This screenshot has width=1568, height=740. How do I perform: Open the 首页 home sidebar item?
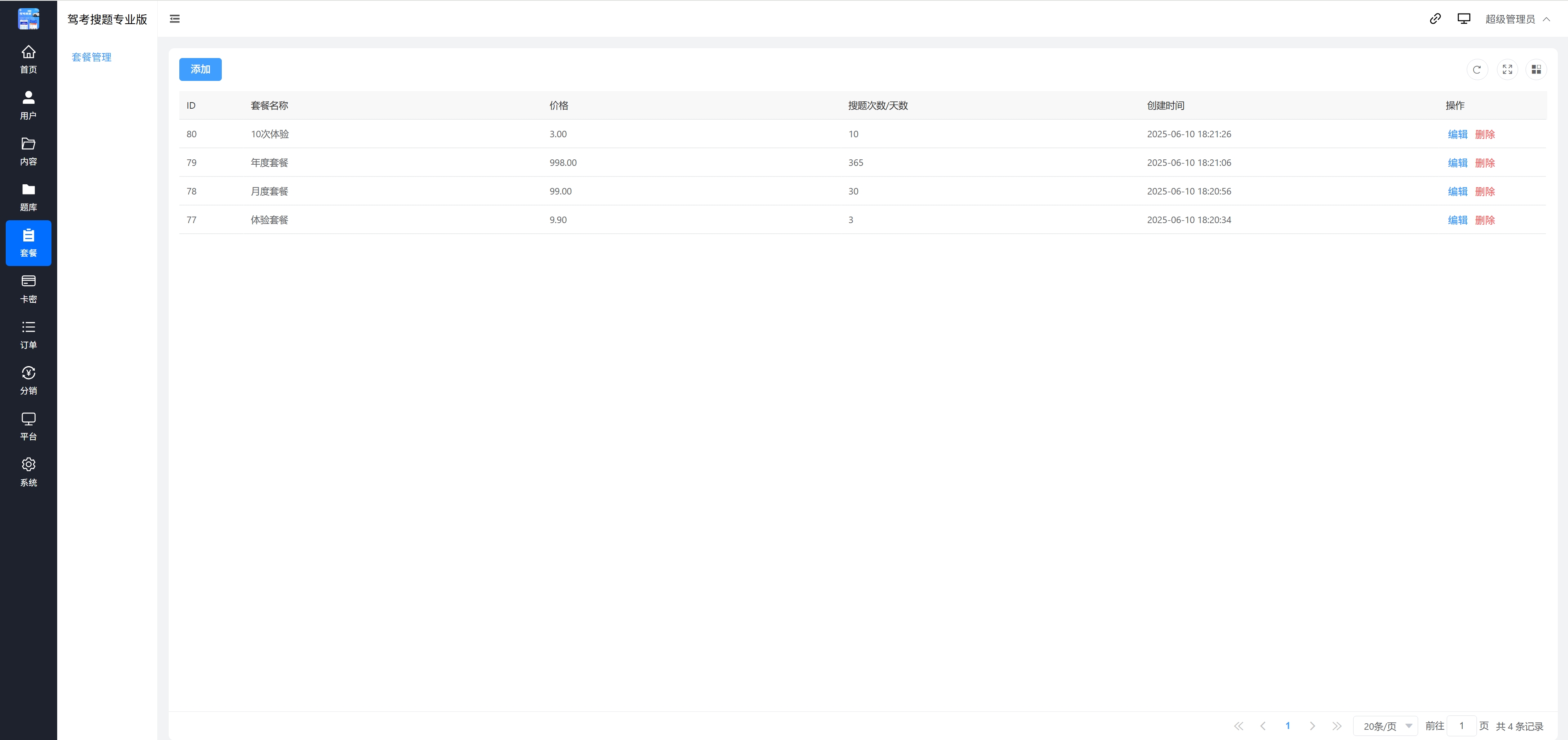coord(29,60)
